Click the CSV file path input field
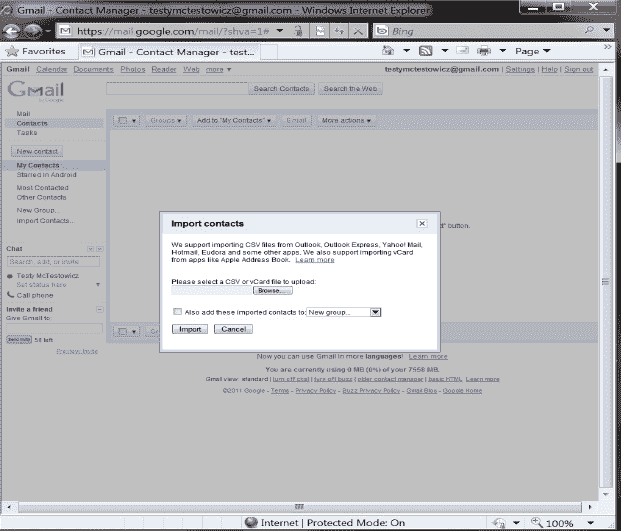Viewport: 621px width, 531px height. (x=212, y=291)
